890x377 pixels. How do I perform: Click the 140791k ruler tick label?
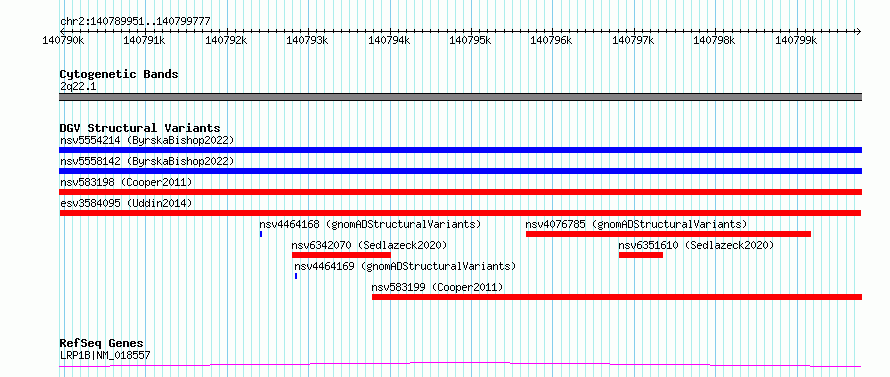145,40
